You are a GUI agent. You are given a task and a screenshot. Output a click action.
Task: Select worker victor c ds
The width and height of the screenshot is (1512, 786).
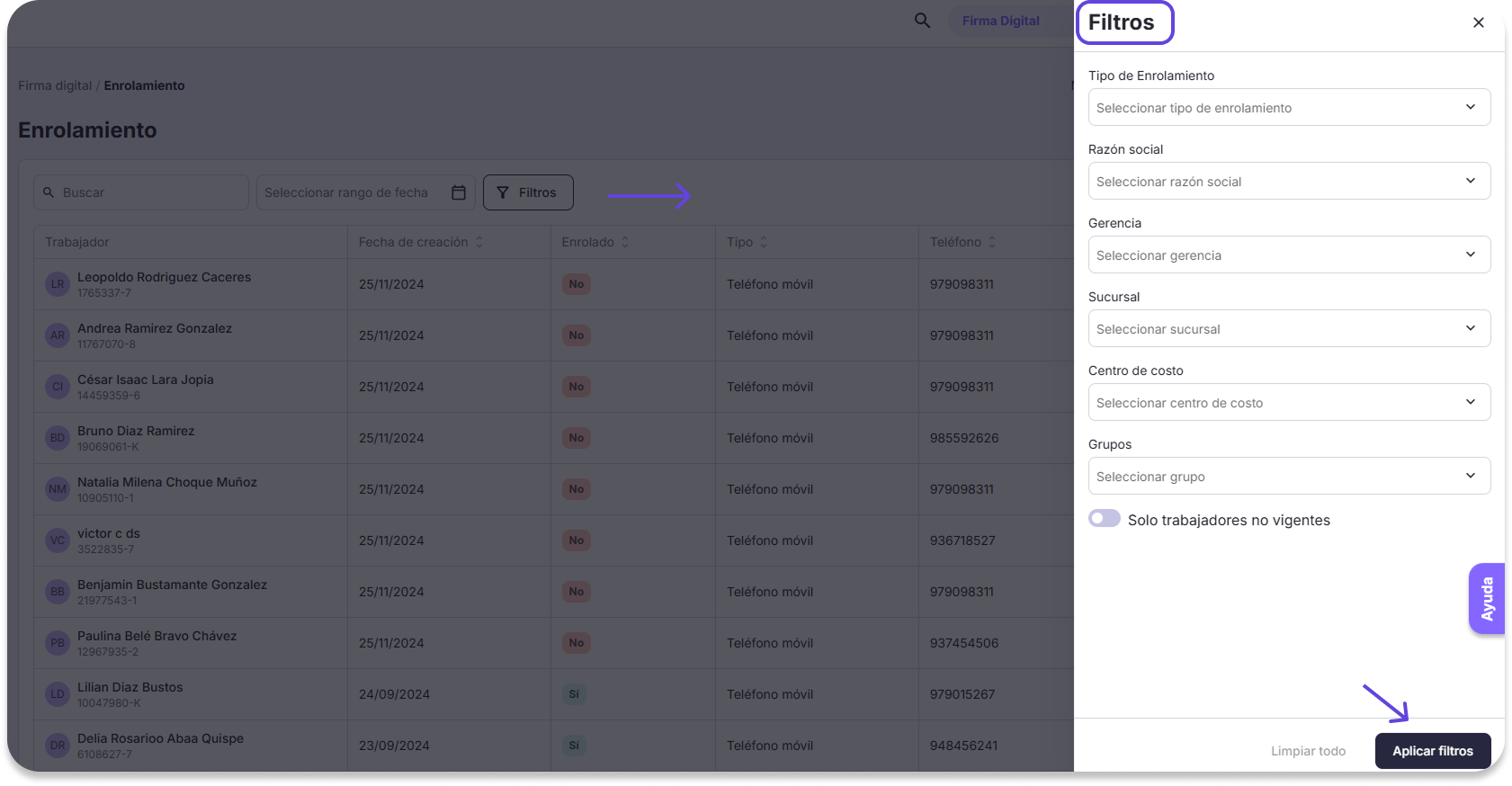(109, 533)
